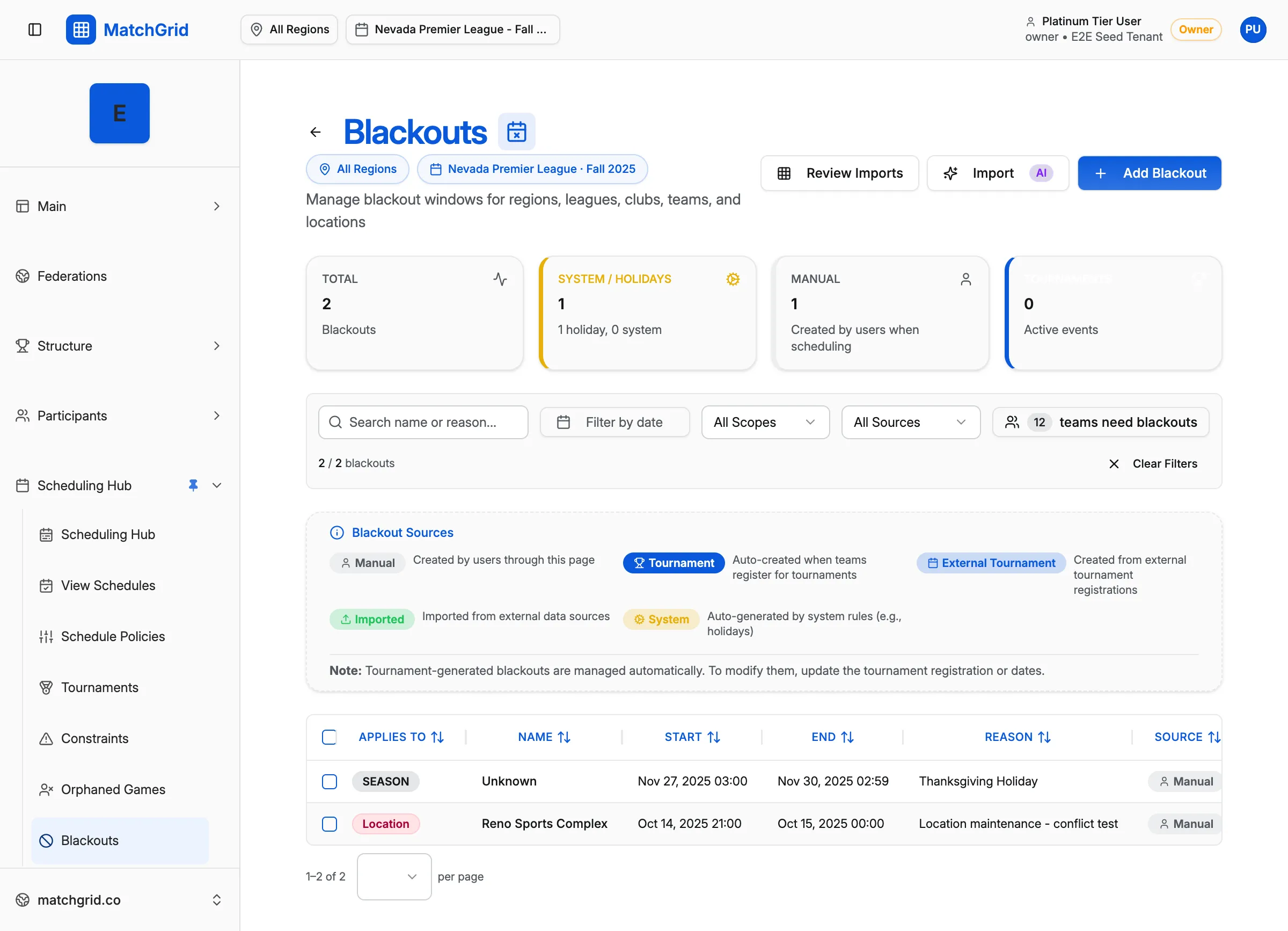Image resolution: width=1288 pixels, height=931 pixels.
Task: Check the Thanksgiving Holiday row checkbox
Action: (330, 781)
